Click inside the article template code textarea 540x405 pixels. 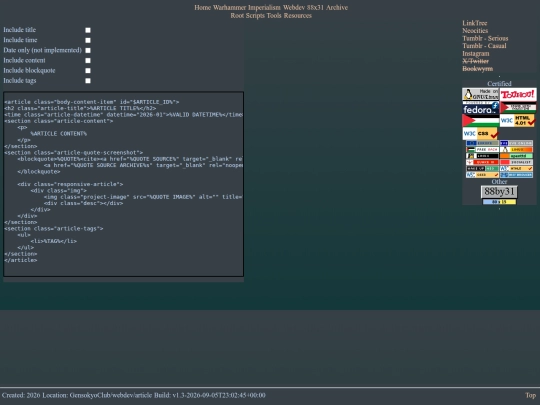tap(123, 184)
